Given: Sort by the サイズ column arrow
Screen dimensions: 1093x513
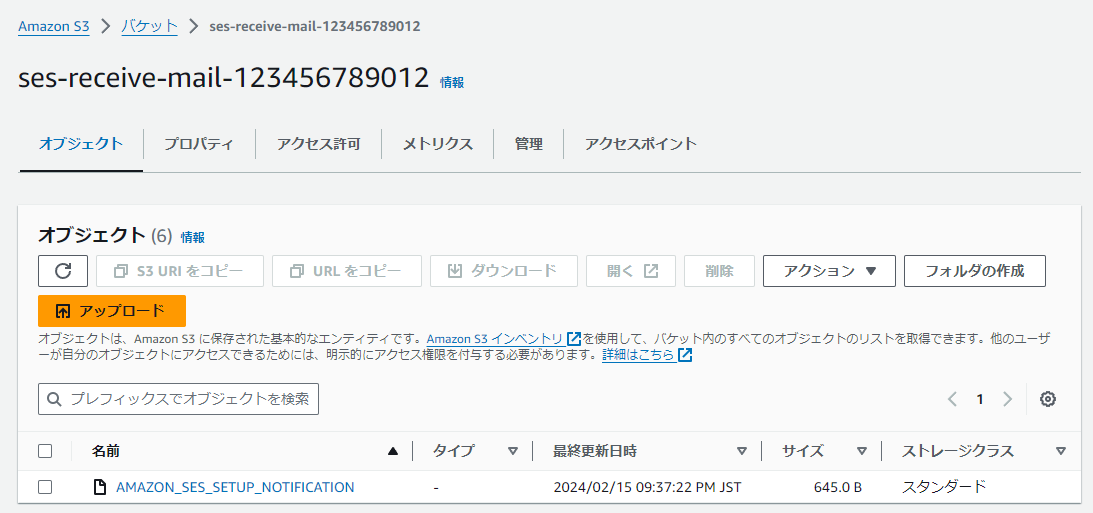Looking at the screenshot, I should pos(862,451).
